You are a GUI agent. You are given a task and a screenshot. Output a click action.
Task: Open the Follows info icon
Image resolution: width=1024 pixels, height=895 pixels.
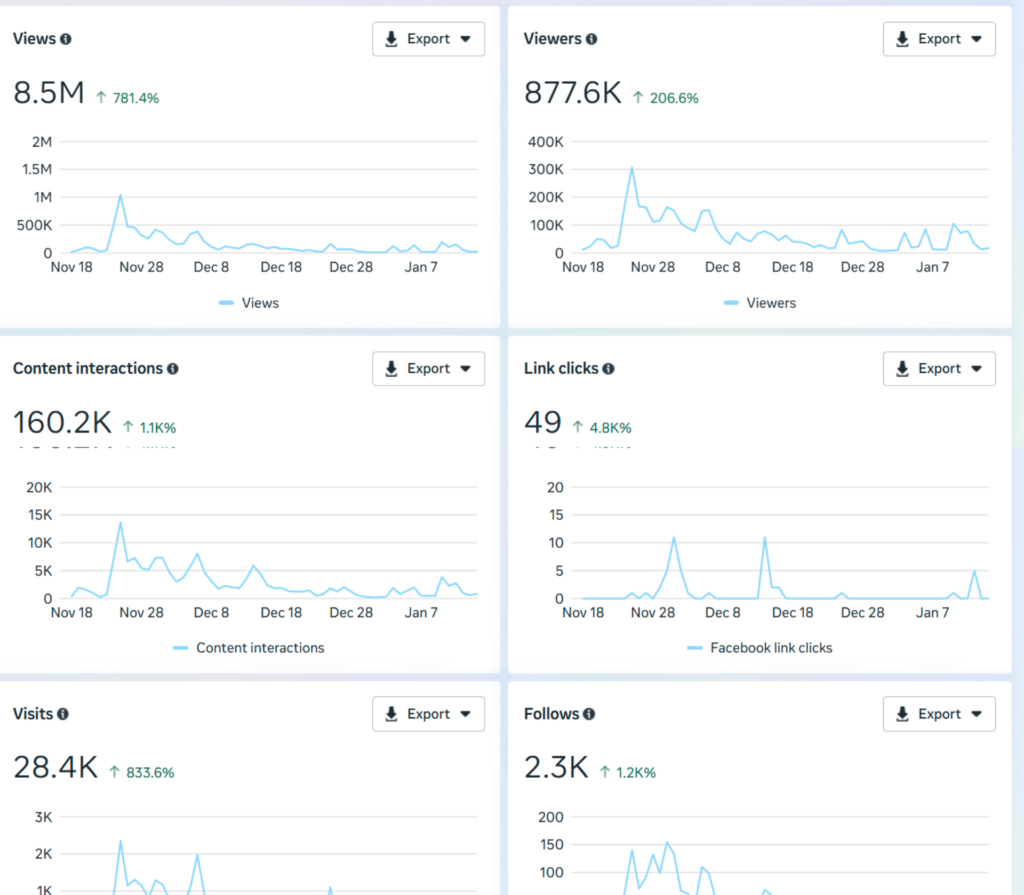(589, 714)
